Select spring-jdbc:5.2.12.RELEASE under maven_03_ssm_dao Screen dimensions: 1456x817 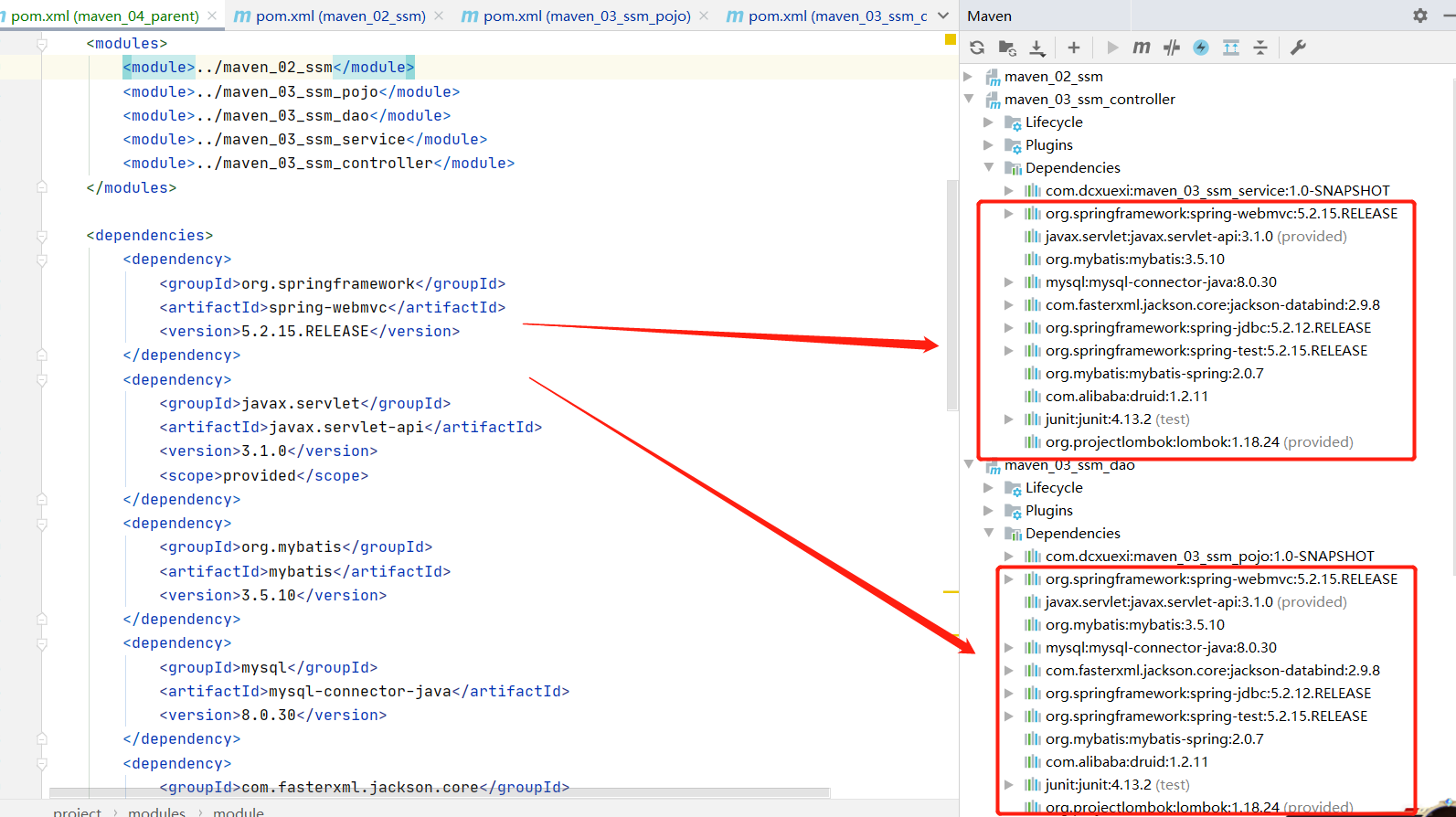tap(1207, 694)
